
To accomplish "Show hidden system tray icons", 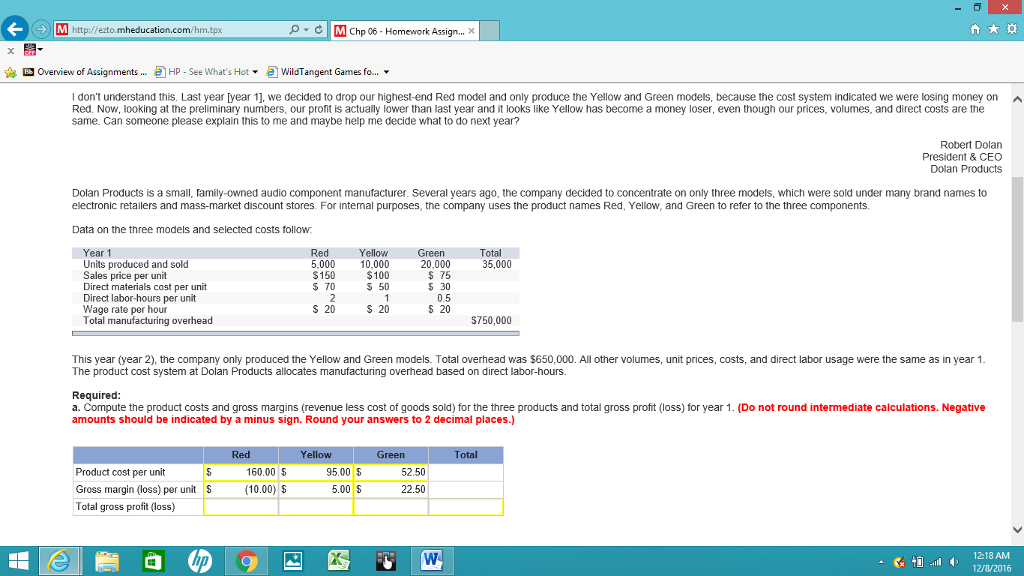I will pyautogui.click(x=881, y=562).
